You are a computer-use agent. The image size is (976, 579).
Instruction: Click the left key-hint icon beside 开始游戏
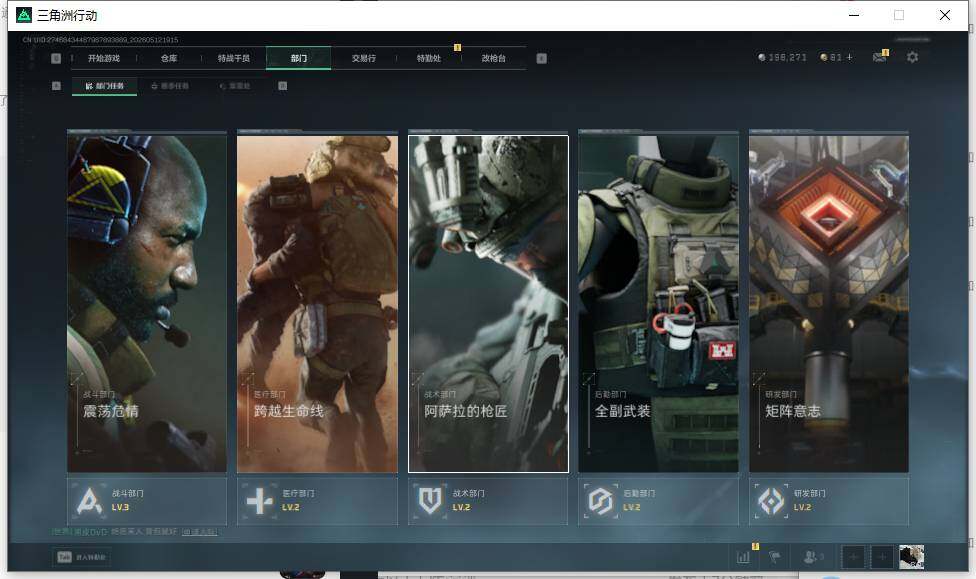coord(56,58)
